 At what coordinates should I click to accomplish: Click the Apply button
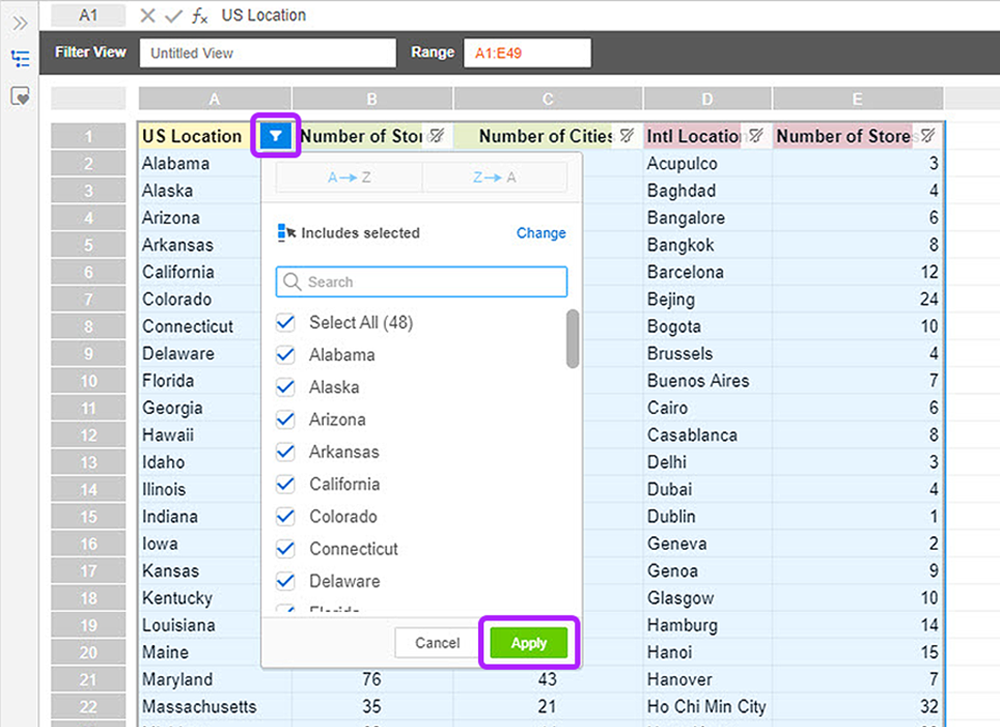coord(529,643)
